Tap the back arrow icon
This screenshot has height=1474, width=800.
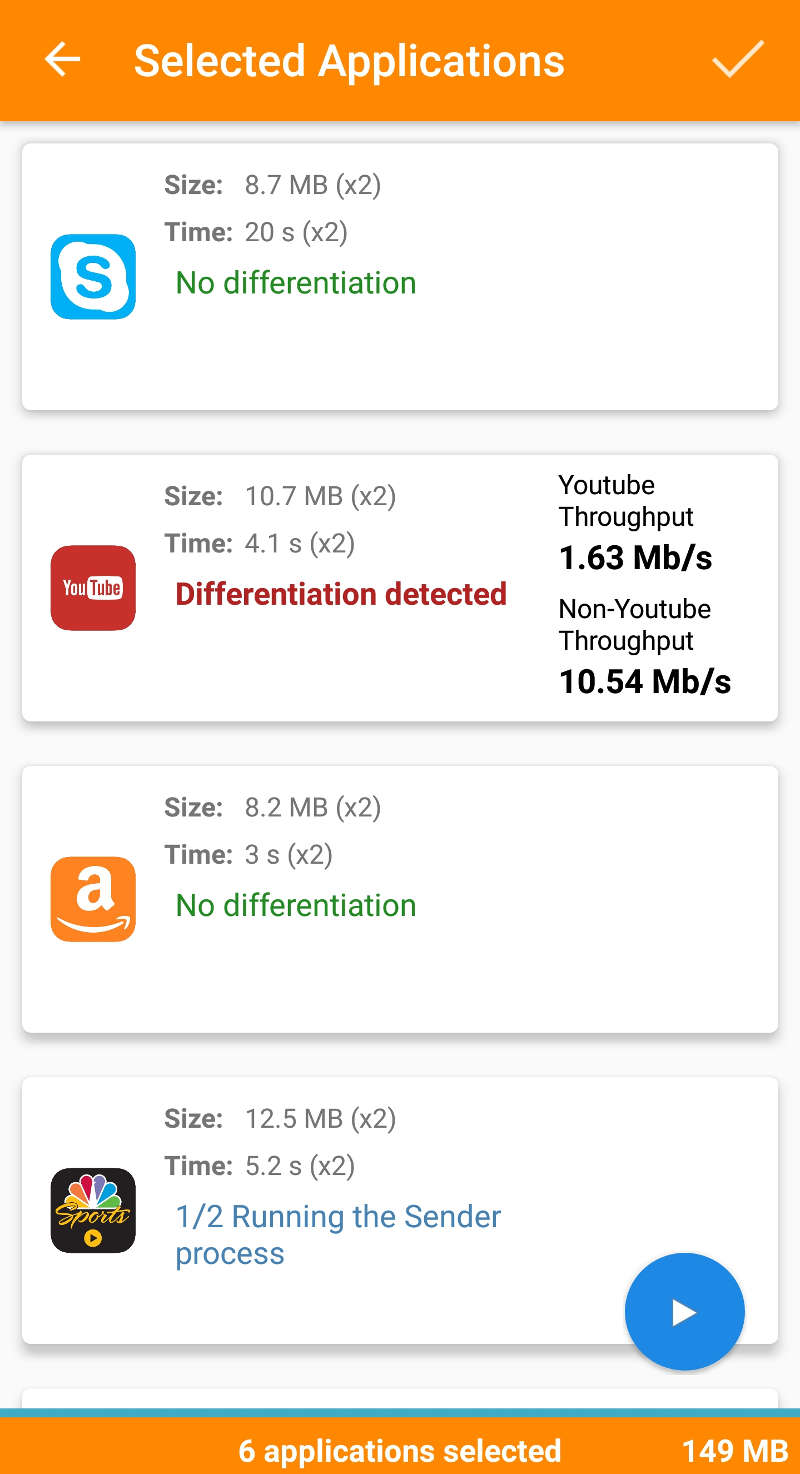62,60
